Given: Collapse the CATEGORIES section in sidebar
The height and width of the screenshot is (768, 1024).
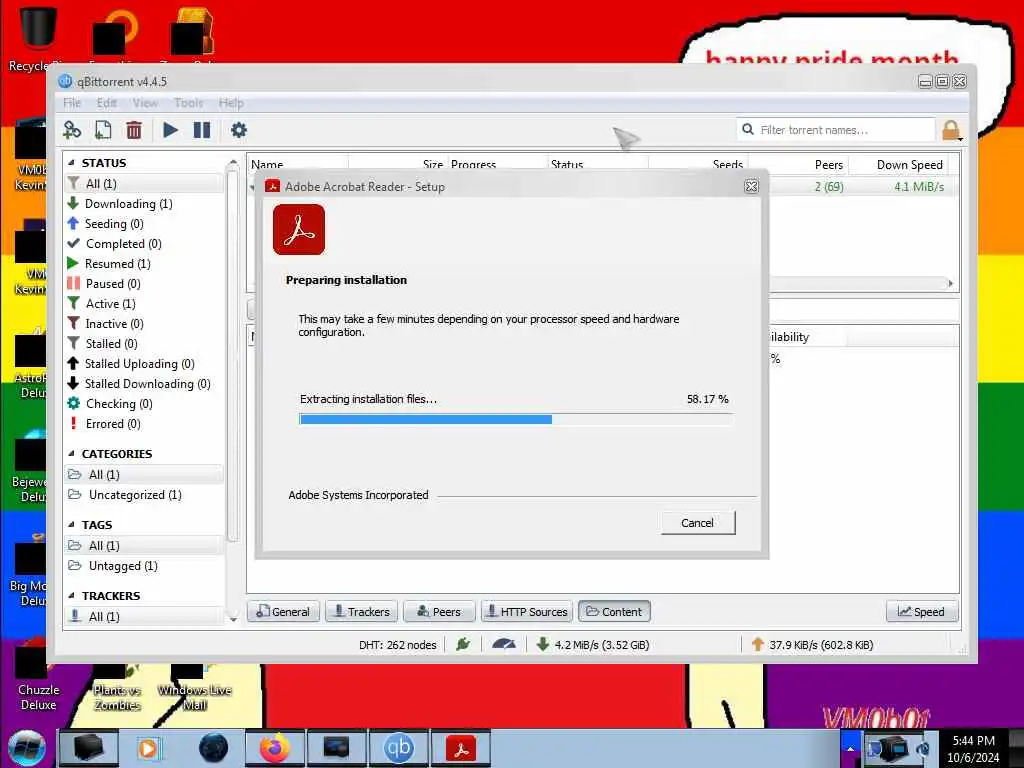Looking at the screenshot, I should tap(71, 453).
